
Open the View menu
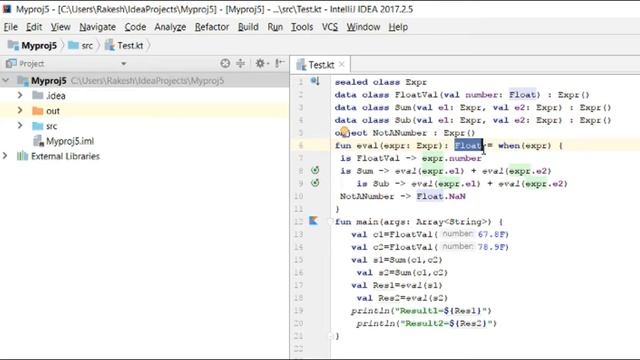click(60, 27)
